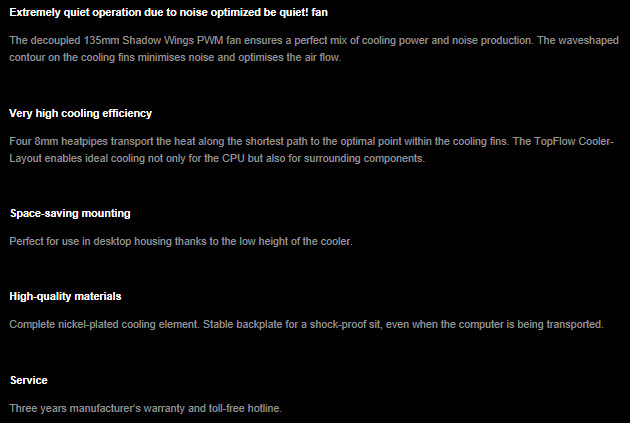The image size is (630, 423).
Task: Click the 'TopFlow Cooler-' text
Action: [574, 142]
